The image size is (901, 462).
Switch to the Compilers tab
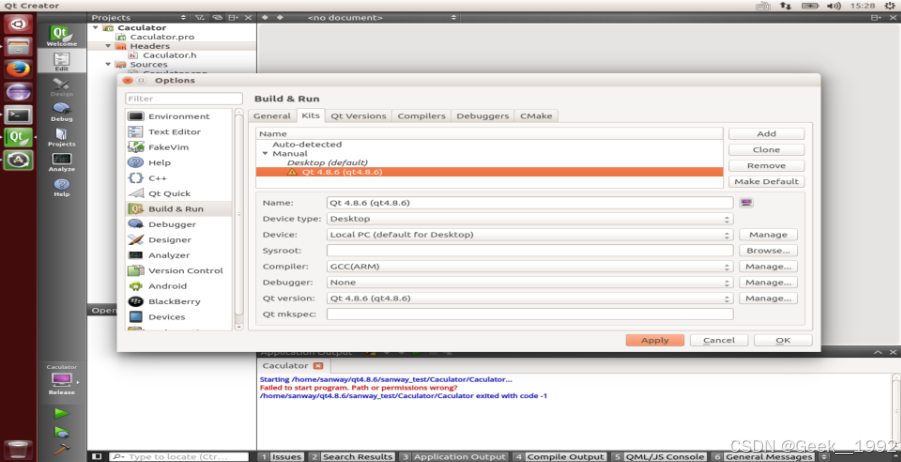pyautogui.click(x=421, y=116)
